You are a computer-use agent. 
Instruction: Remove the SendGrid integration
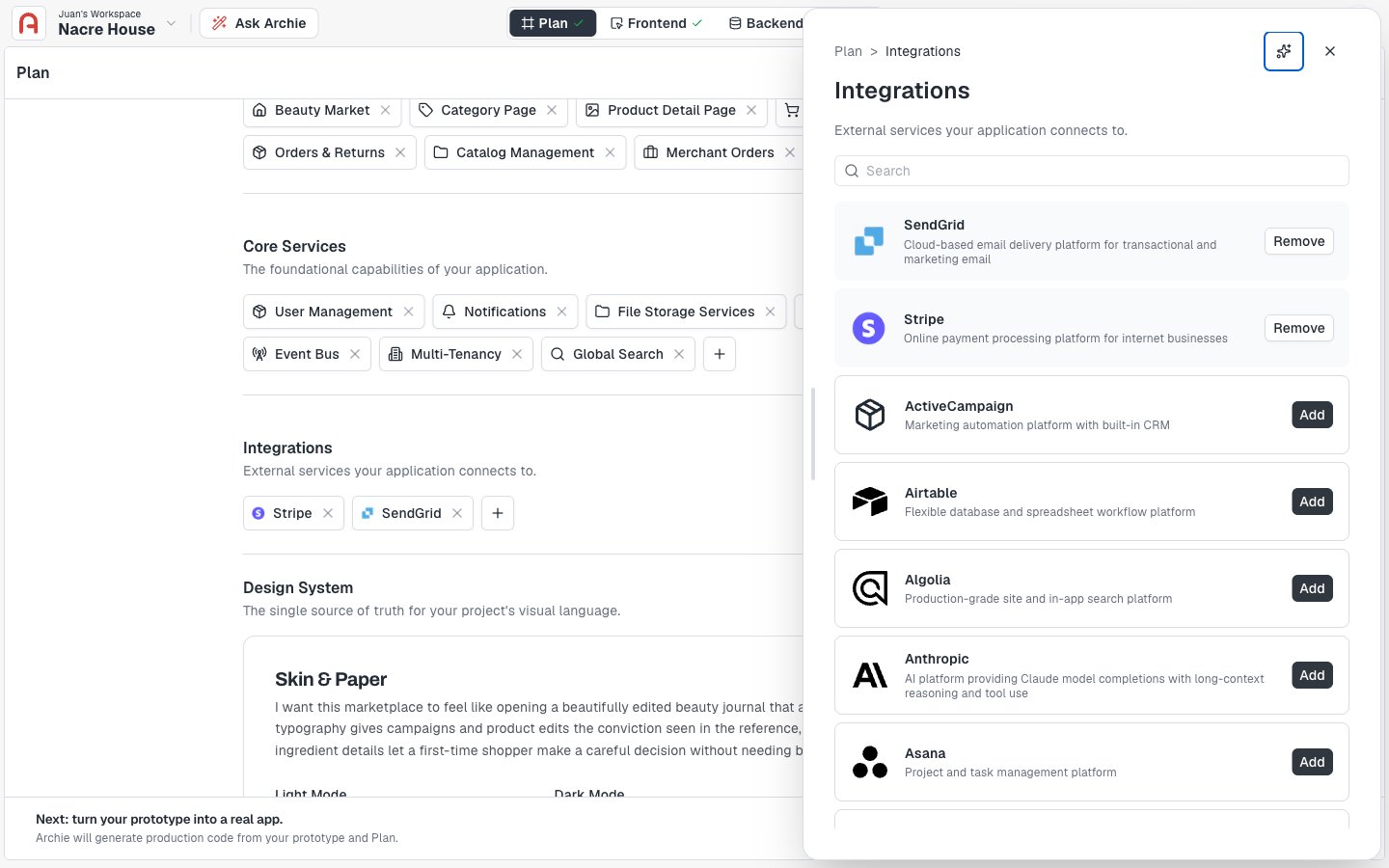pyautogui.click(x=1298, y=241)
